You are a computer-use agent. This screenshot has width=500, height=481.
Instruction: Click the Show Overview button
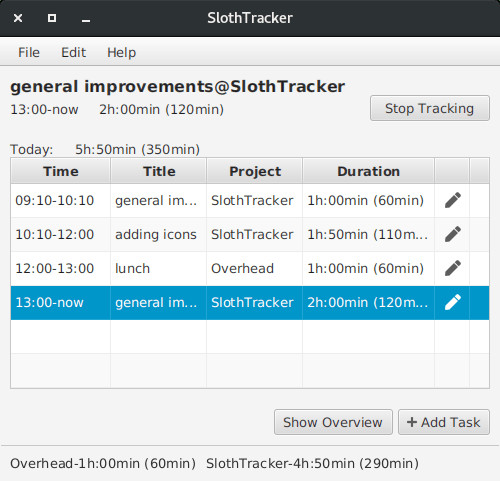333,422
